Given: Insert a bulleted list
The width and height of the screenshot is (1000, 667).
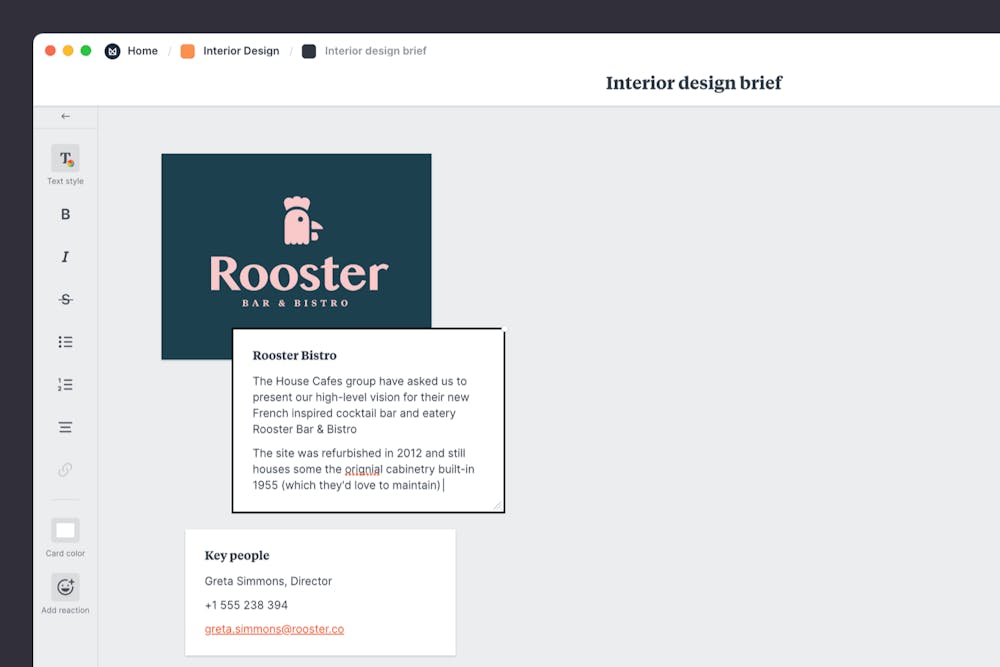Looking at the screenshot, I should point(65,342).
